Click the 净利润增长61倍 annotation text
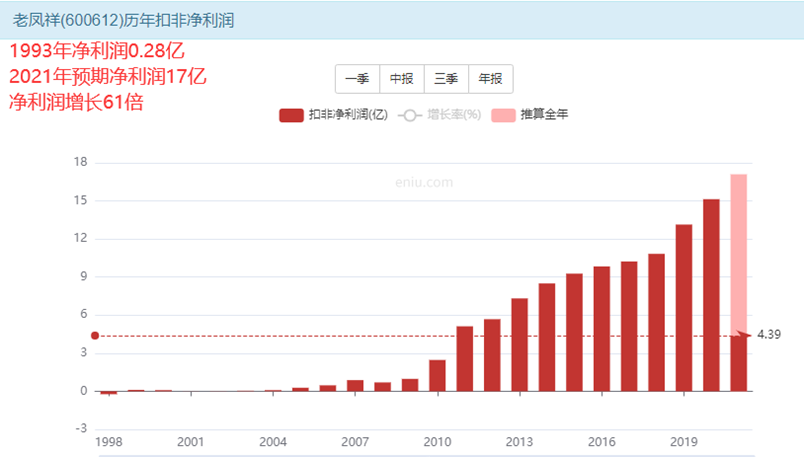804x457 pixels. tap(76, 102)
